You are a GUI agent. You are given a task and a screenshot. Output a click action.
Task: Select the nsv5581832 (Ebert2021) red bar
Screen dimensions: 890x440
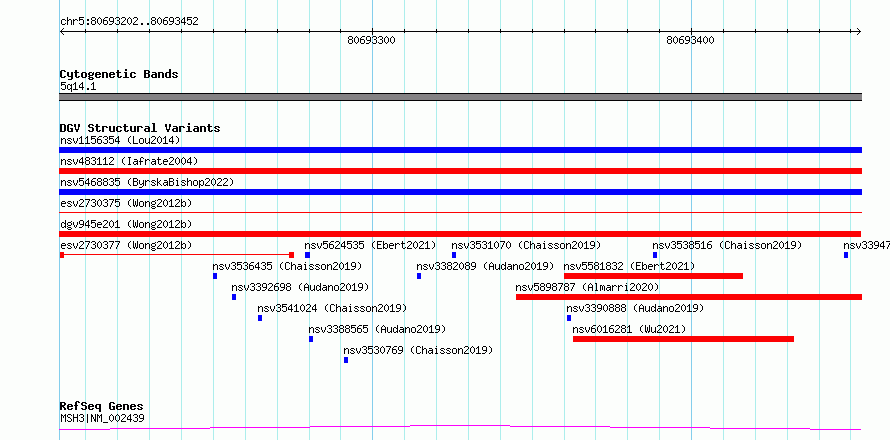pos(653,276)
